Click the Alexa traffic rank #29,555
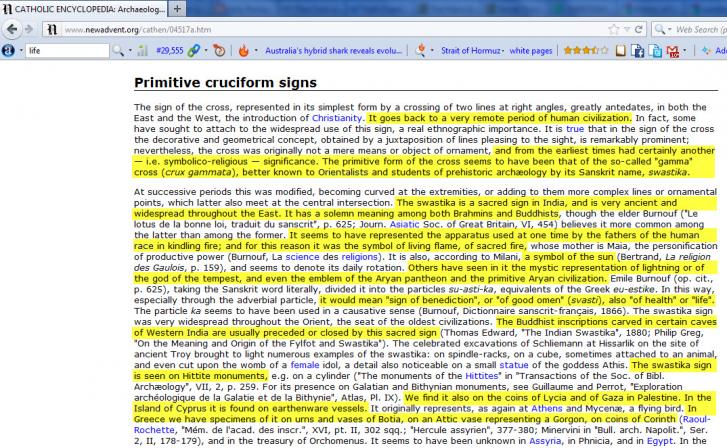Screen dimensions: 727x448 coord(169,49)
